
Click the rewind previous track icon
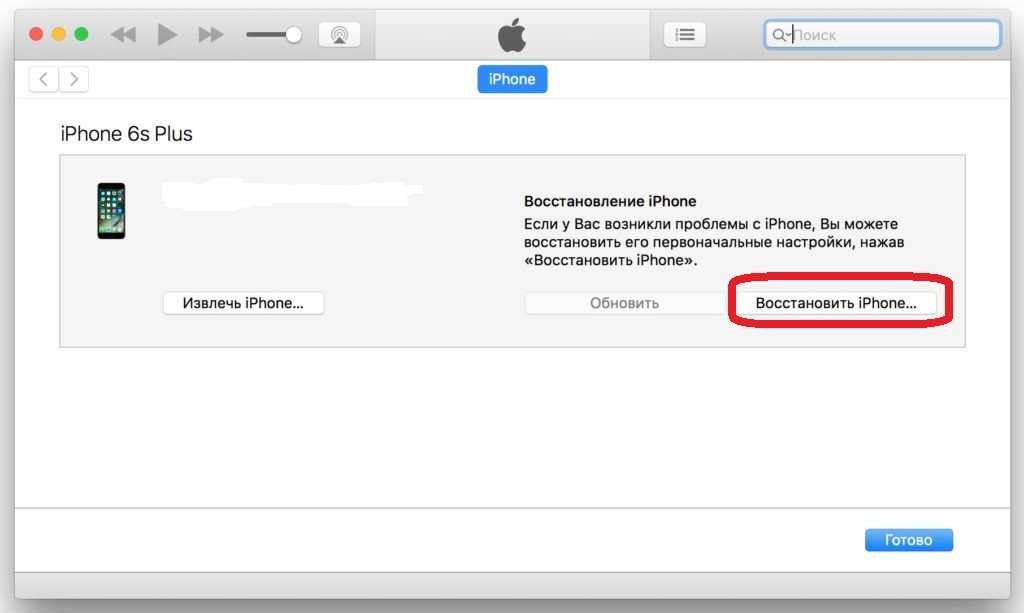pyautogui.click(x=123, y=34)
